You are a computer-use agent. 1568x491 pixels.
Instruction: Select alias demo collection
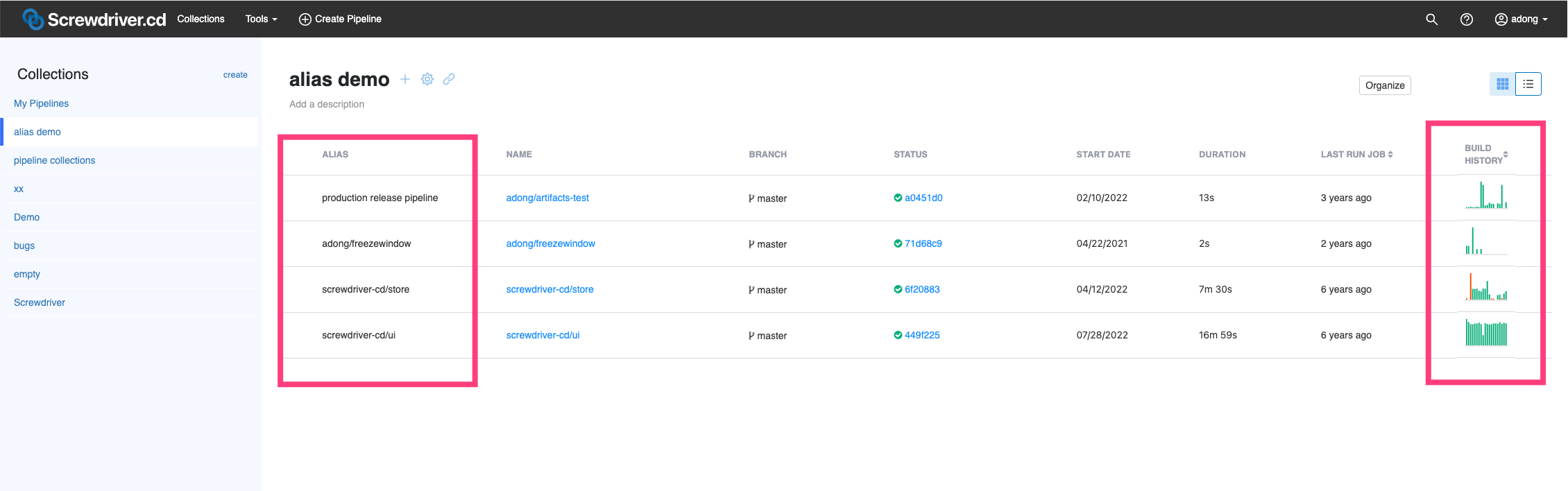coord(130,132)
